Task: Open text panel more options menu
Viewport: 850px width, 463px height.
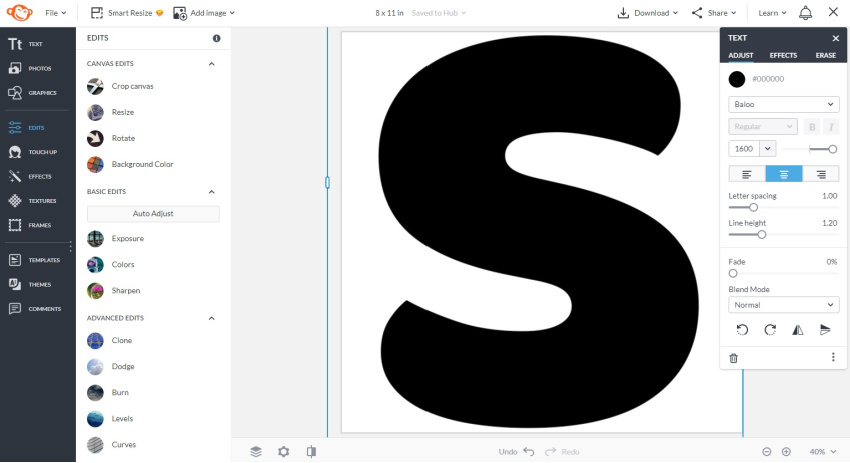Action: (x=833, y=357)
